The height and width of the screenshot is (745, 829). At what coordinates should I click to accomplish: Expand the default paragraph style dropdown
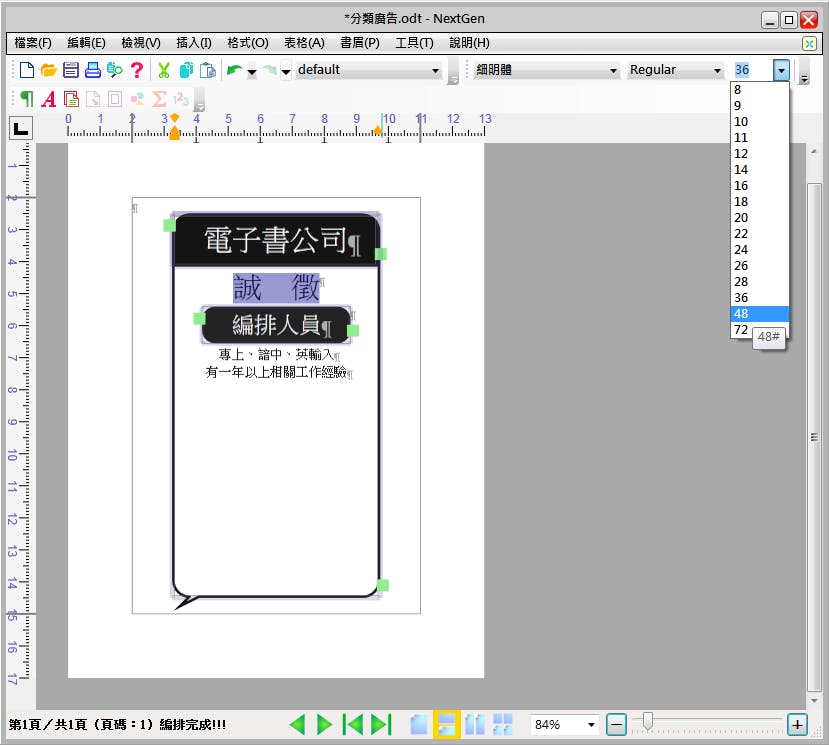435,70
